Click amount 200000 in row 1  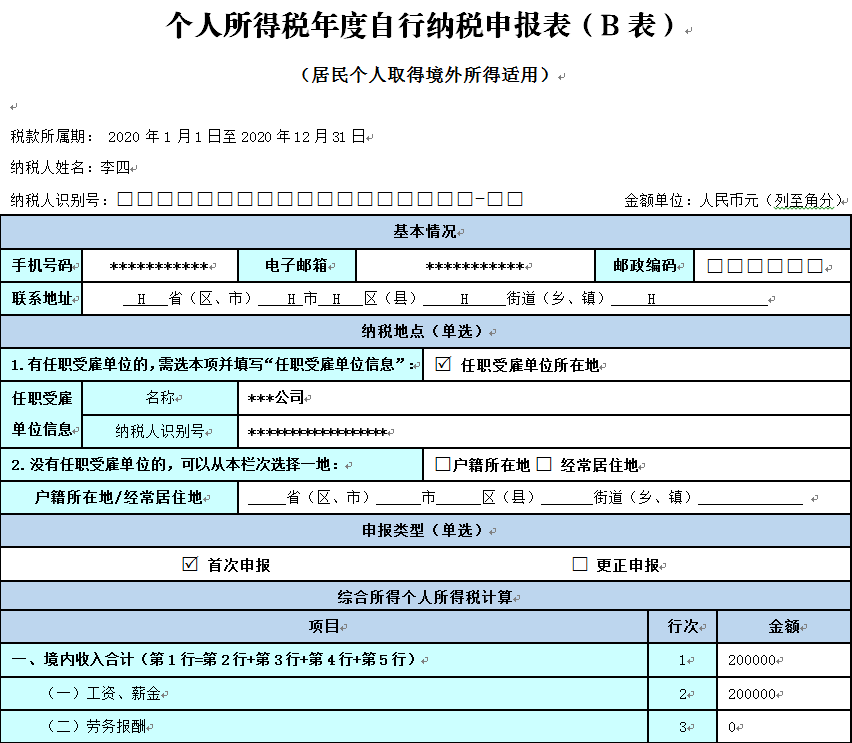coord(751,660)
